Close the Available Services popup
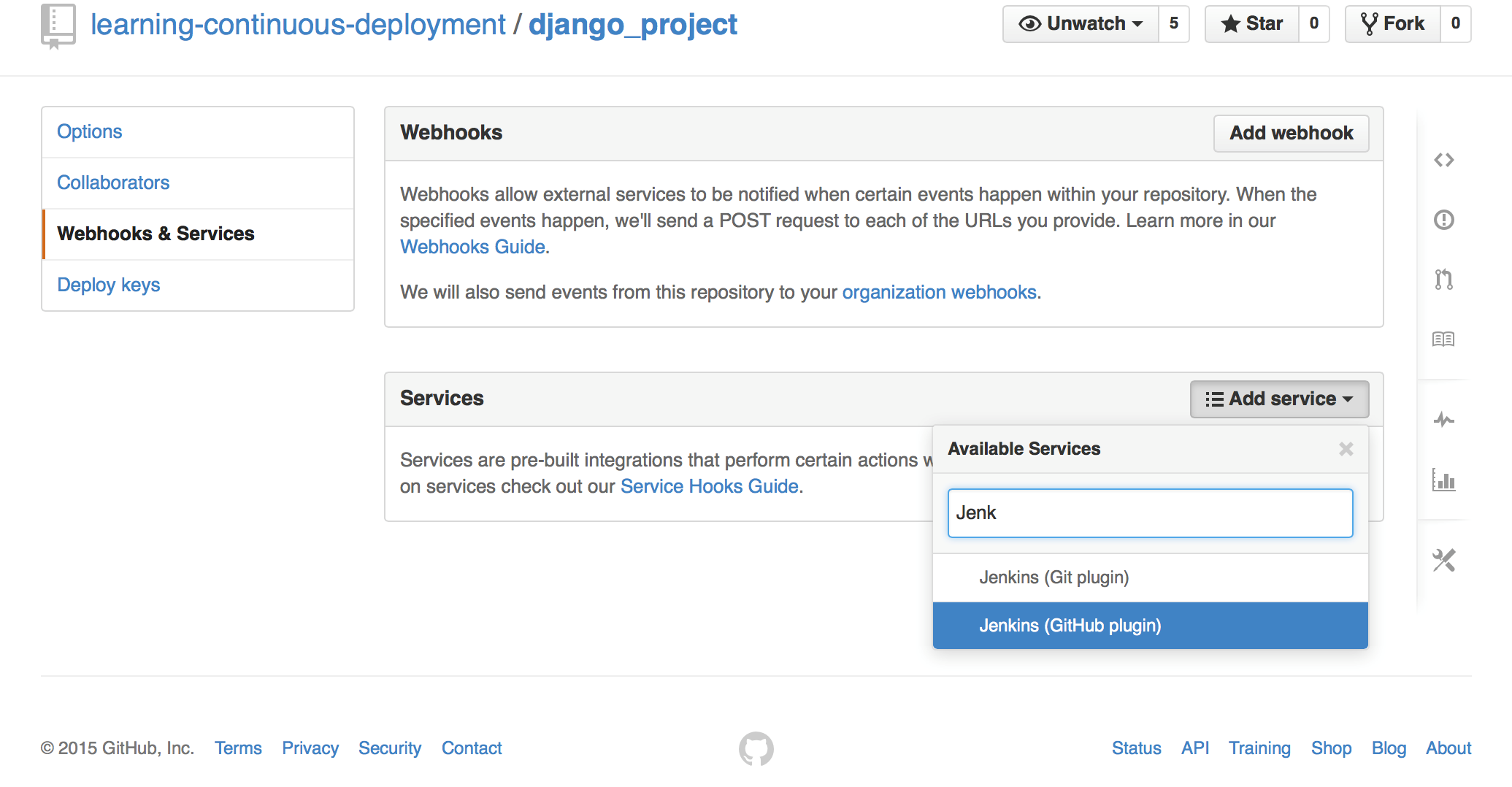The height and width of the screenshot is (787, 1512). 1346,449
